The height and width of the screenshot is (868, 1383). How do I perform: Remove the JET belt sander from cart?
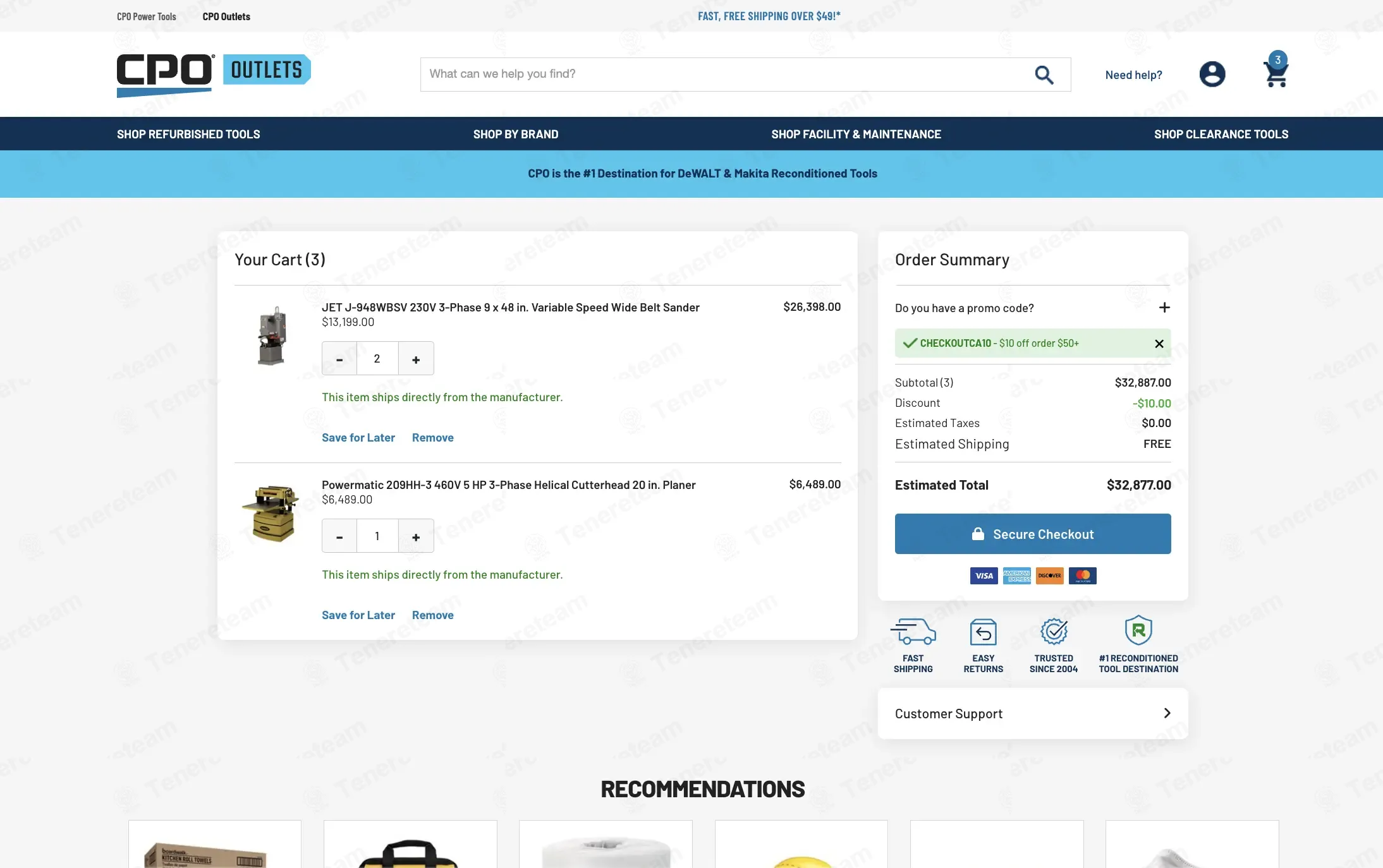(x=433, y=438)
